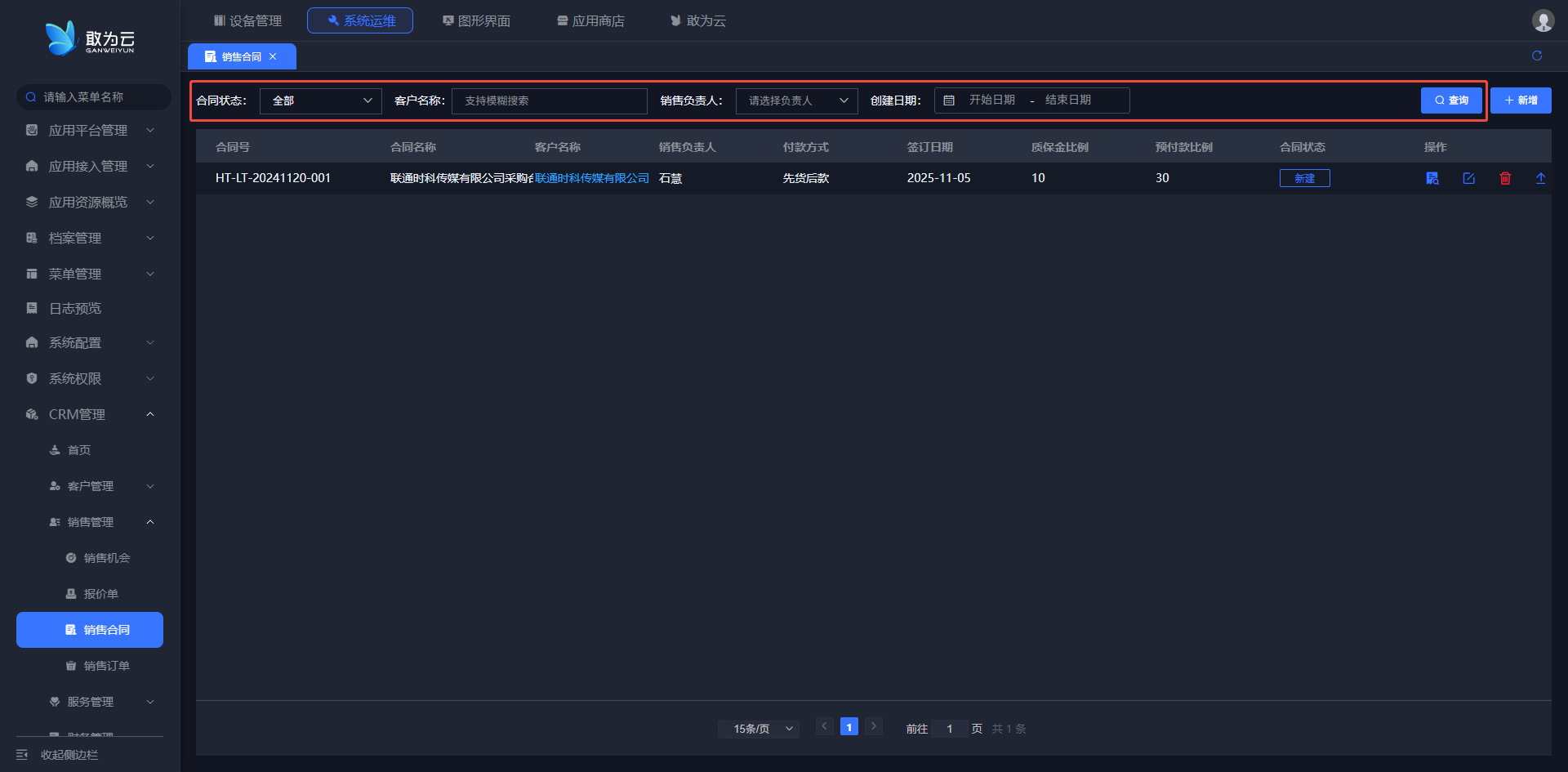Screen dimensions: 1568x772
Task: Collapse the CRM管理 menu group
Action: [90, 414]
